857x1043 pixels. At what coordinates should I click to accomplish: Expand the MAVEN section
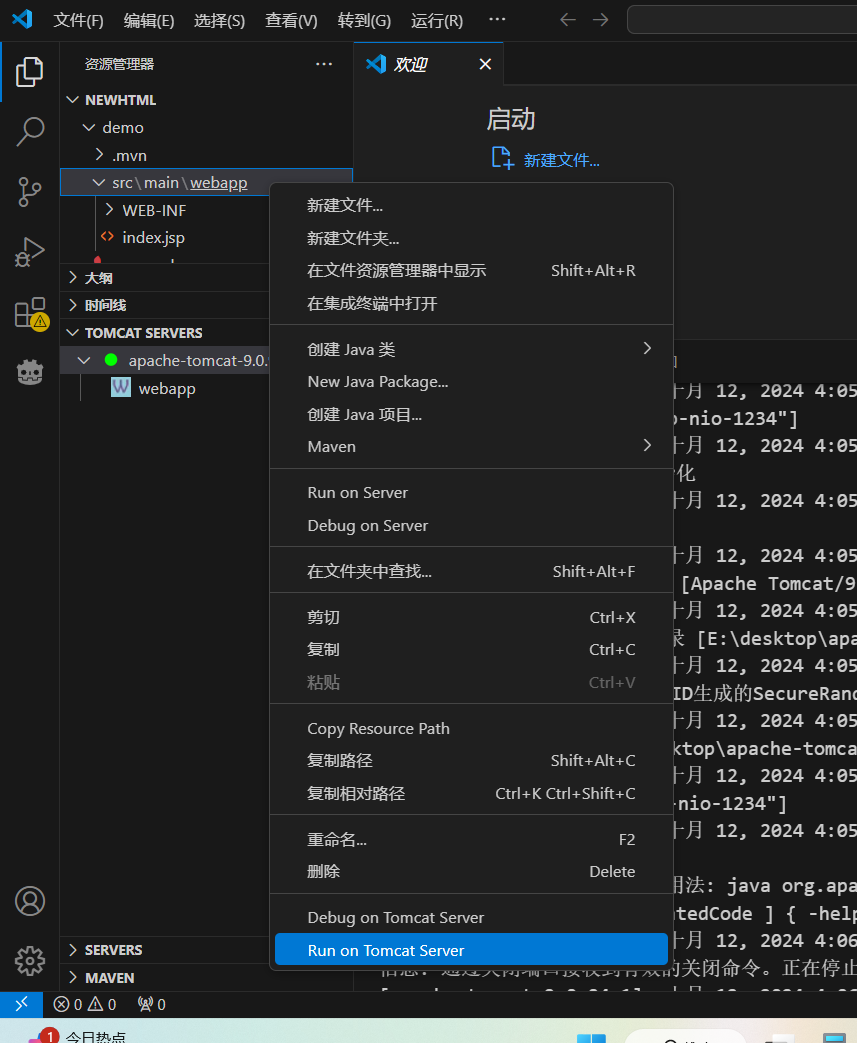pyautogui.click(x=73, y=978)
